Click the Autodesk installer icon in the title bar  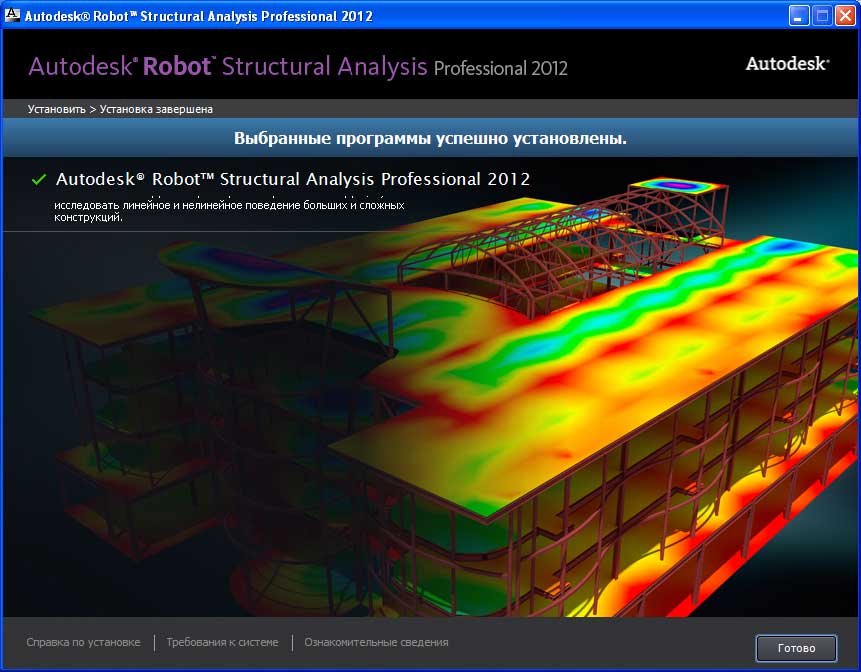pos(13,16)
